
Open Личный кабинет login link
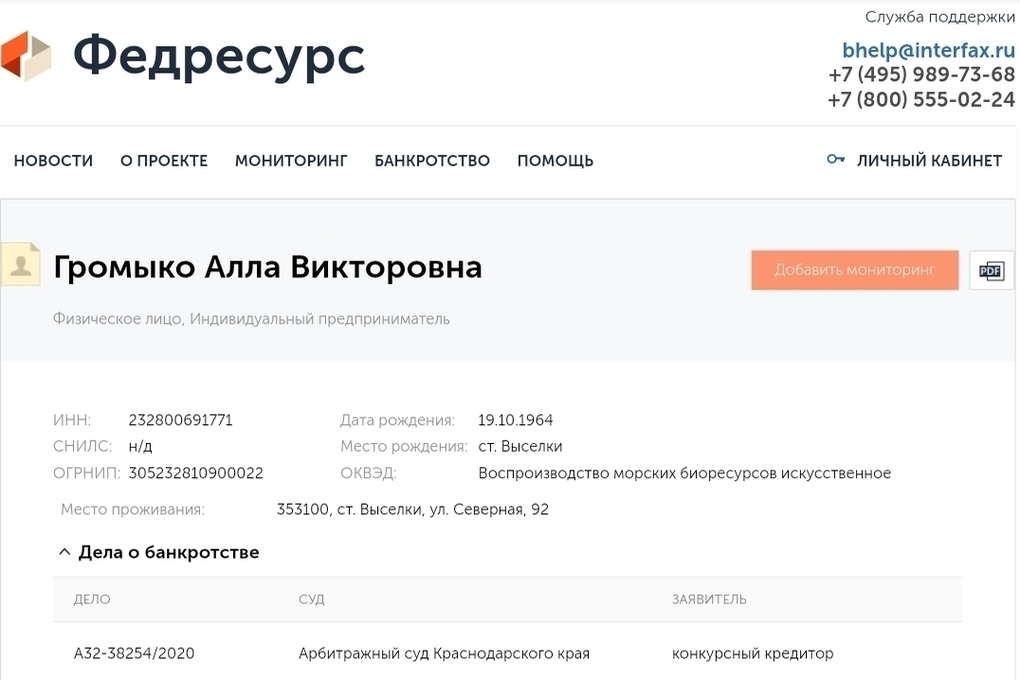(x=929, y=160)
